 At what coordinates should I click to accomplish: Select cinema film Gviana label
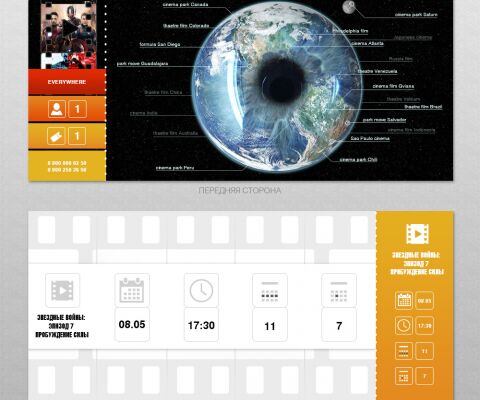click(393, 86)
